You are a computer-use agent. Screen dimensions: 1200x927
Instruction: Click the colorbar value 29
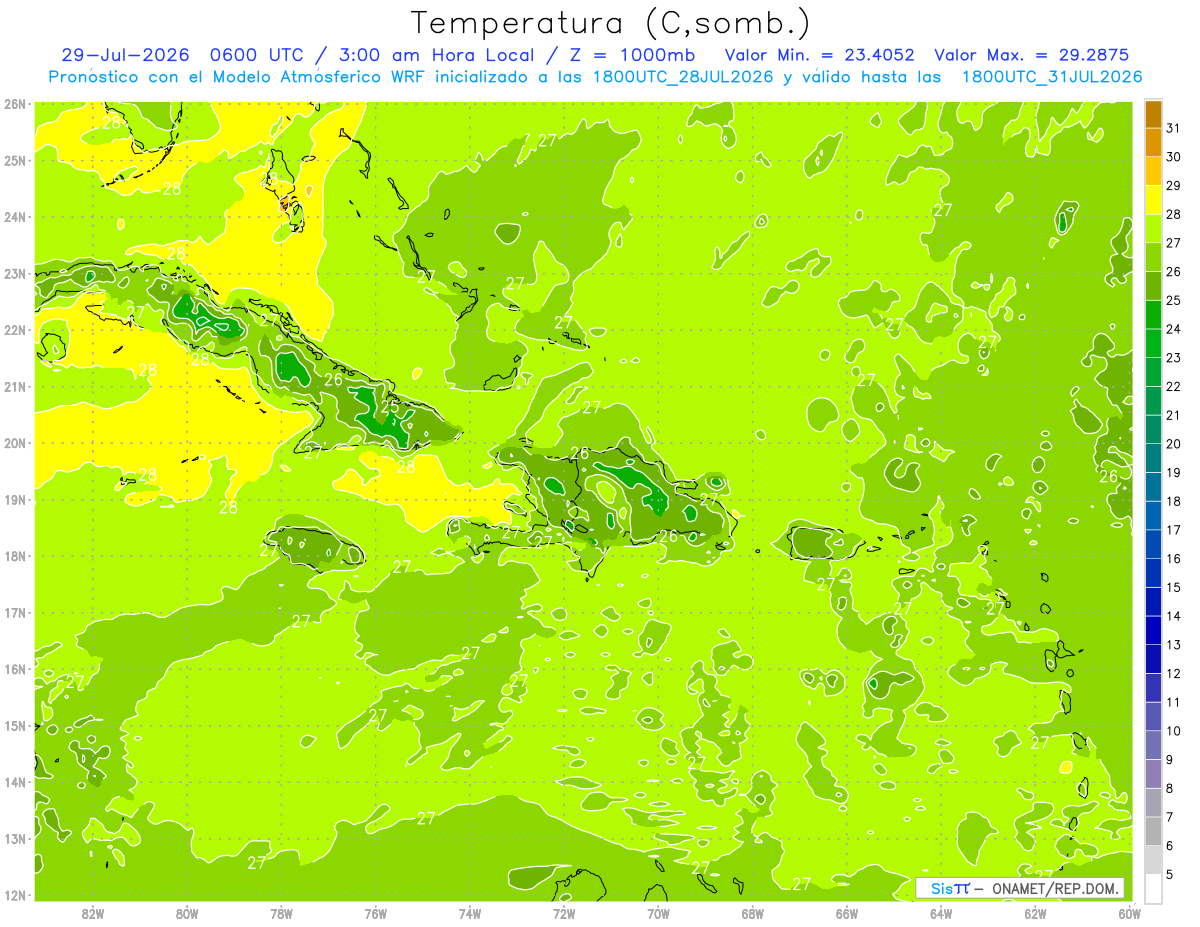click(x=1173, y=185)
